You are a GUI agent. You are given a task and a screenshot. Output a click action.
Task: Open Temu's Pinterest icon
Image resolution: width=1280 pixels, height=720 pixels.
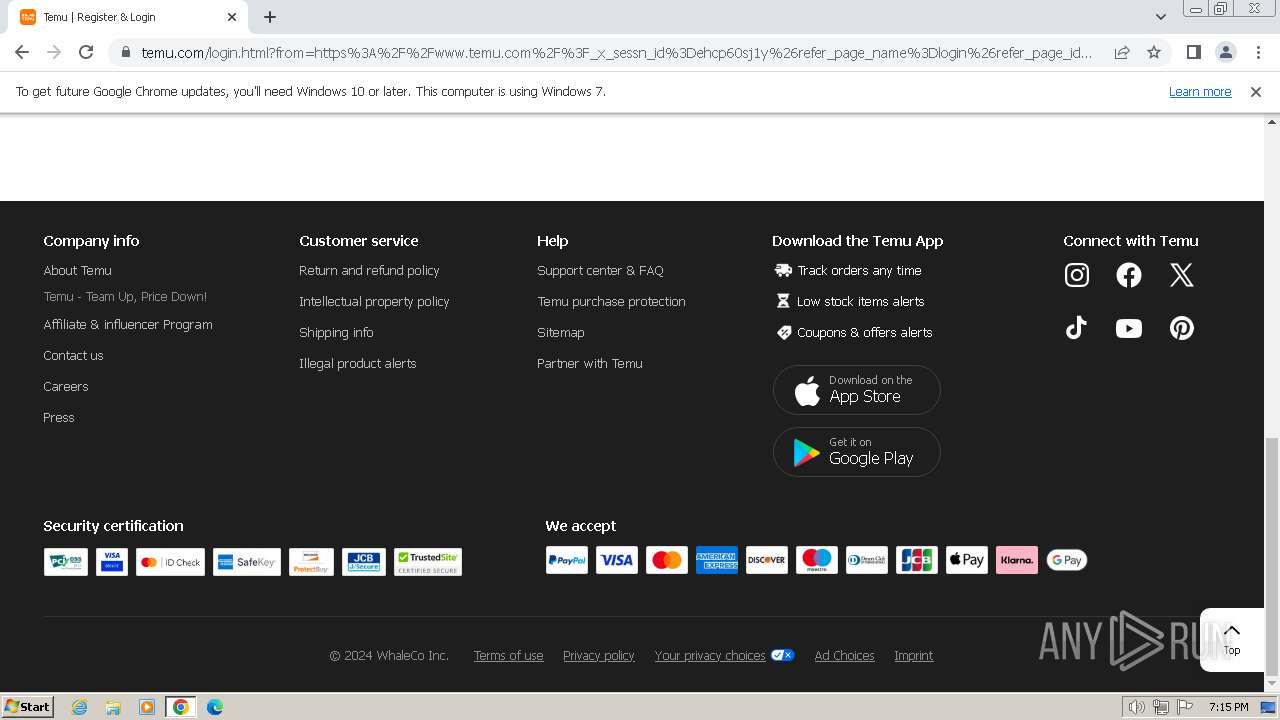(1182, 328)
